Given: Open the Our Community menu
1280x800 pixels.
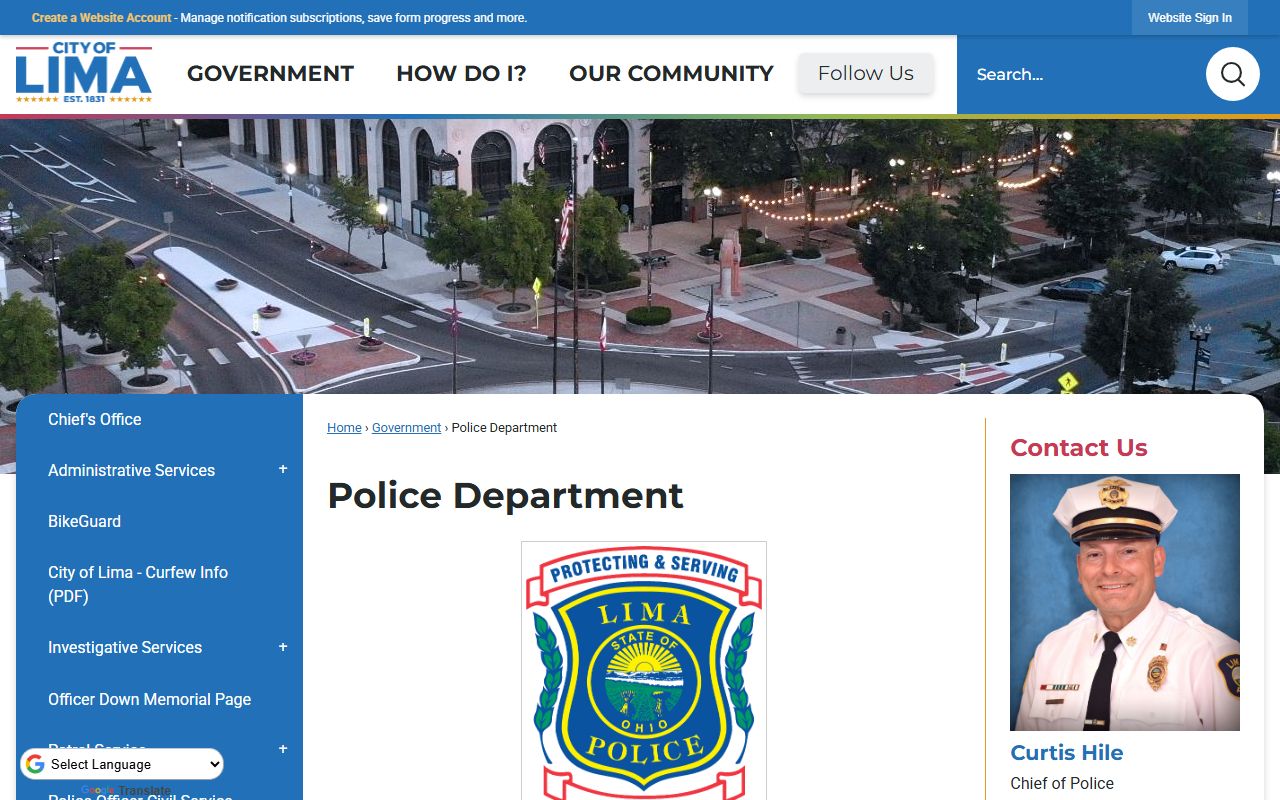Looking at the screenshot, I should coord(671,74).
